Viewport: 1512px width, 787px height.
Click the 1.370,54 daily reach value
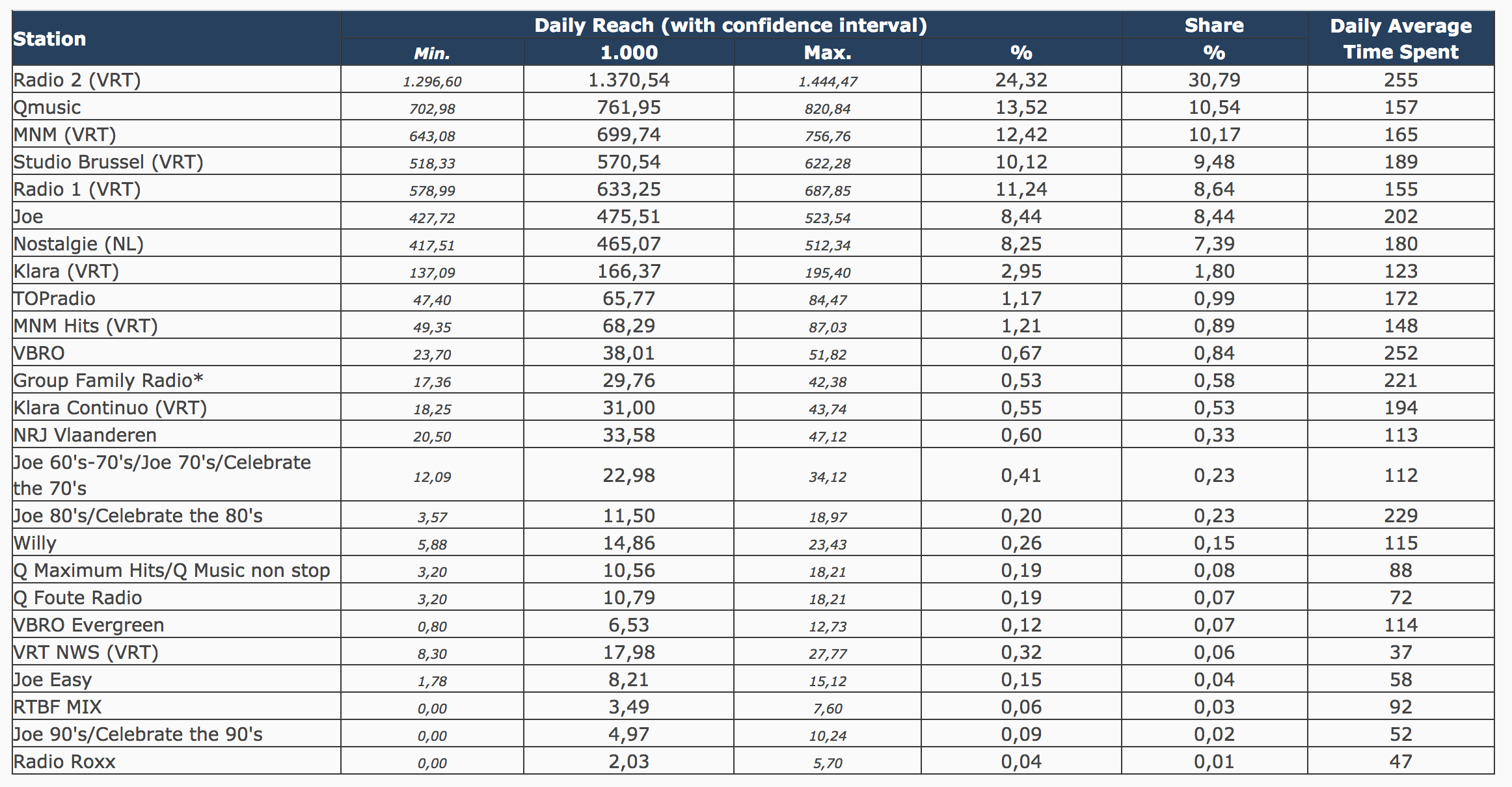[628, 80]
